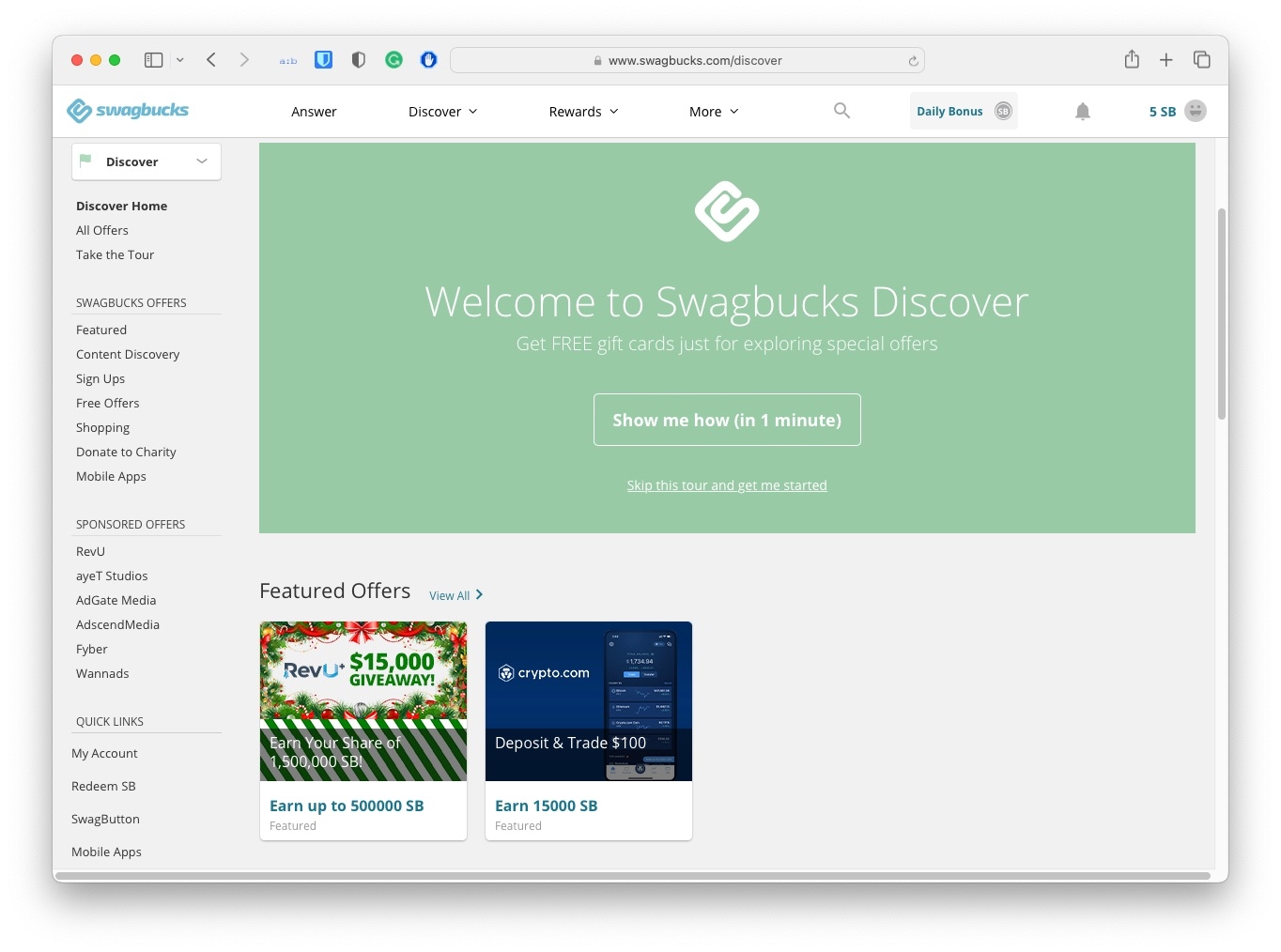Select Take the Tour
The height and width of the screenshot is (952, 1281).
click(x=115, y=254)
